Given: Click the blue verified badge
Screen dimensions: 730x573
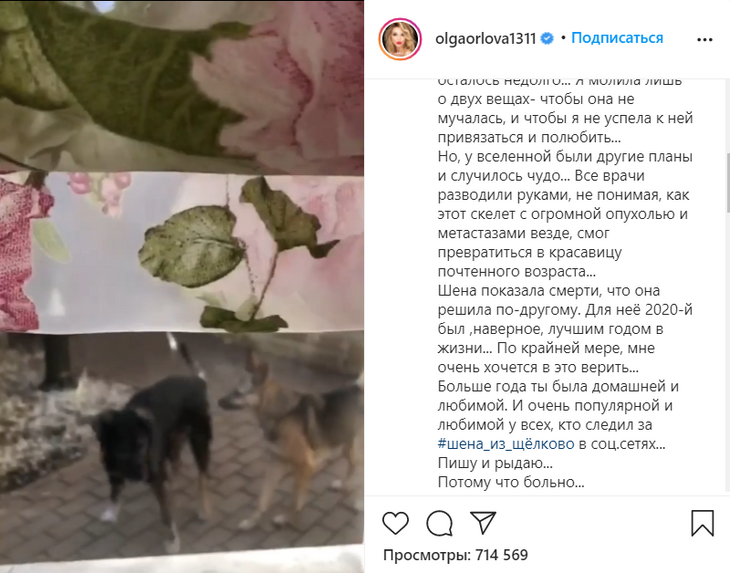Looking at the screenshot, I should 548,39.
